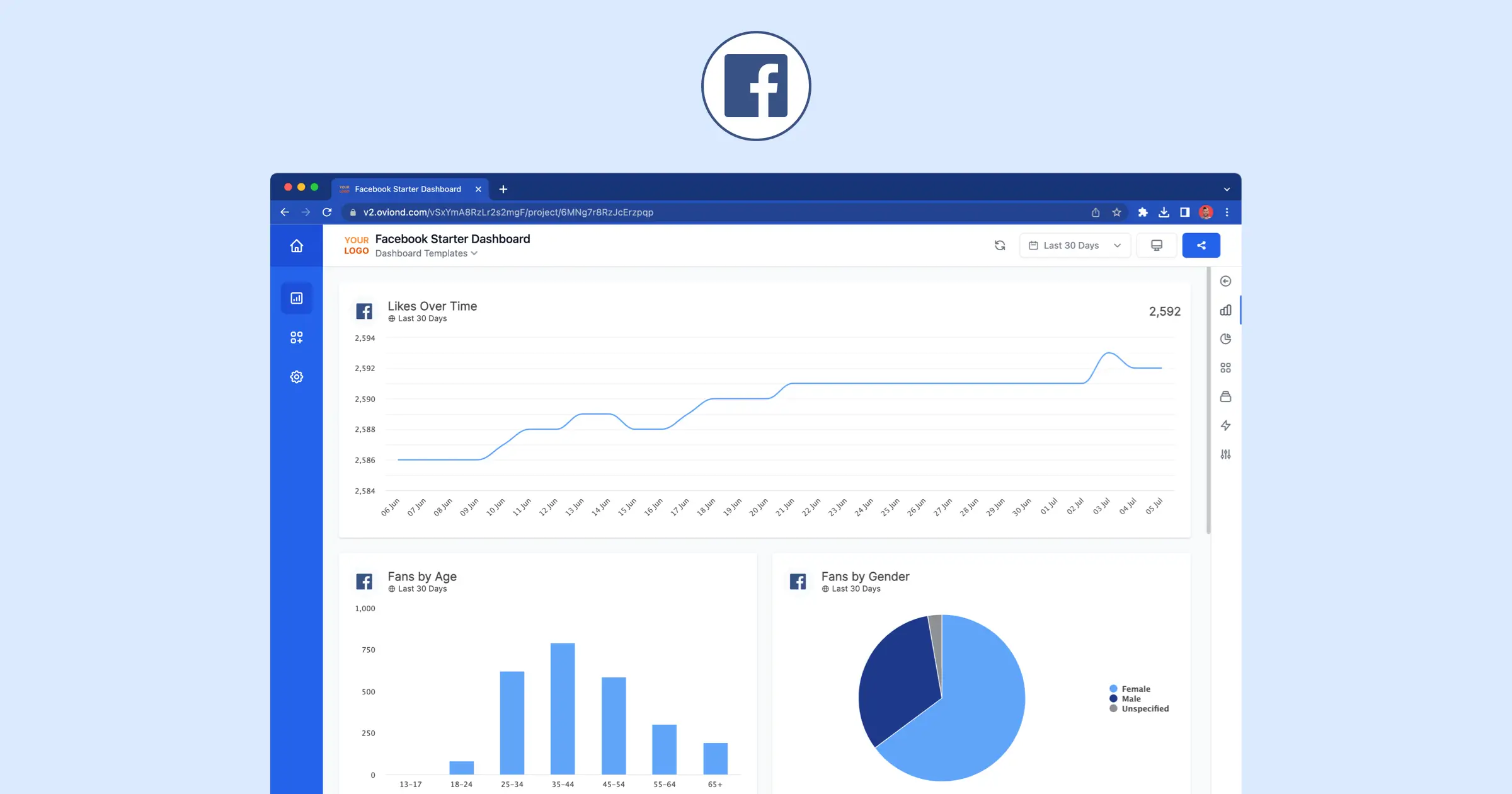Click the Facebook icon on Fans by Age widget
This screenshot has width=1512, height=794.
coord(364,582)
